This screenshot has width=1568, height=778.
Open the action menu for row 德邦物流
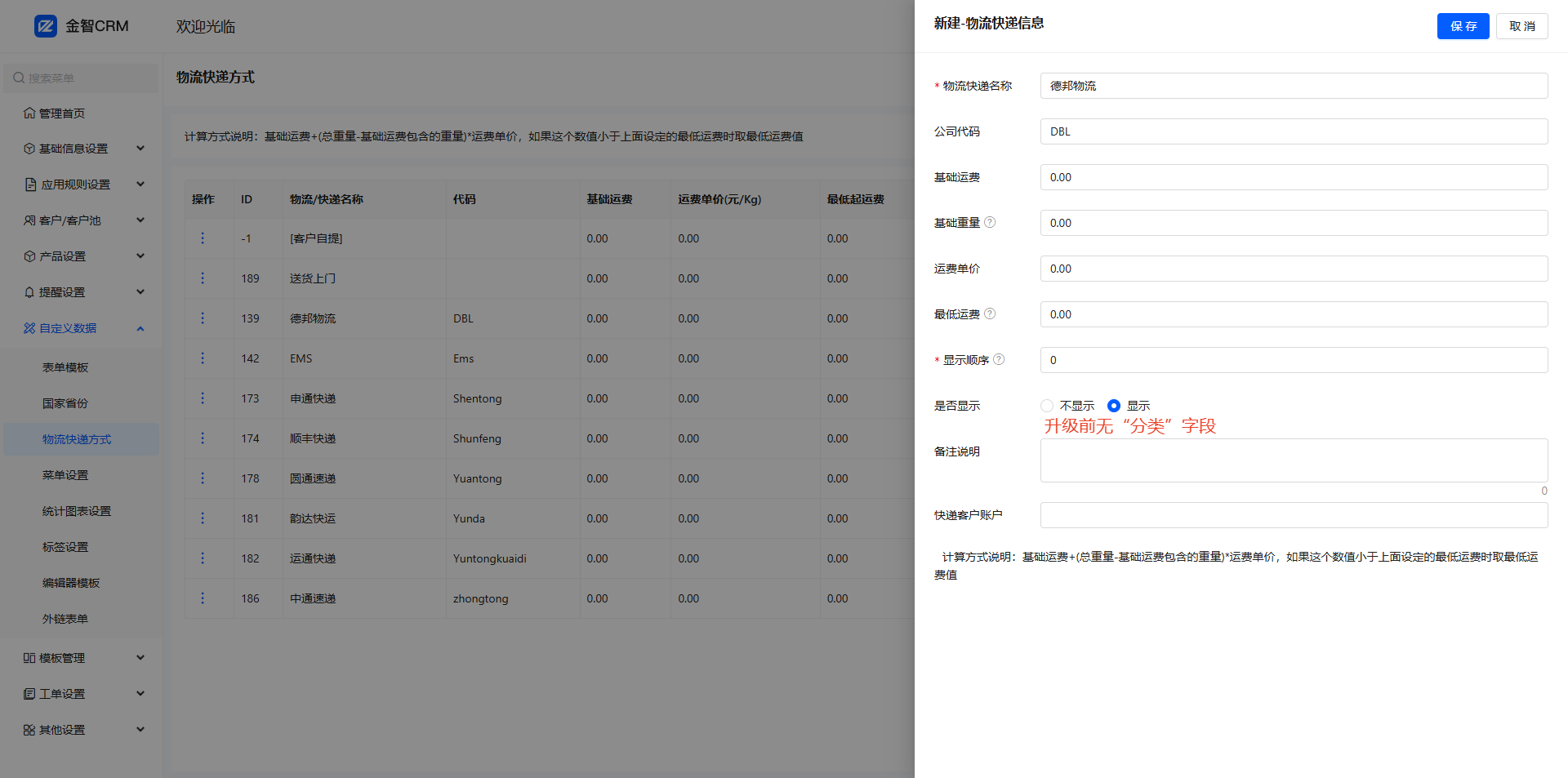coord(203,318)
